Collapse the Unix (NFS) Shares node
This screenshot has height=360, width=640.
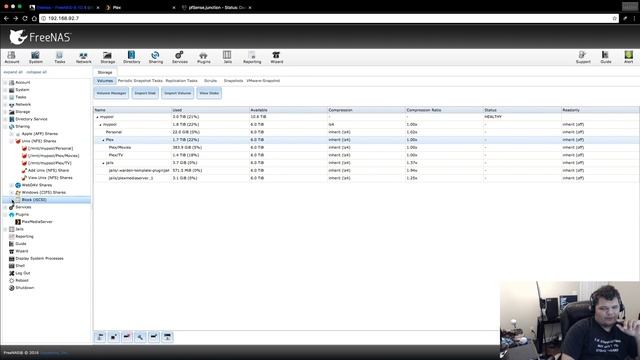pos(11,141)
